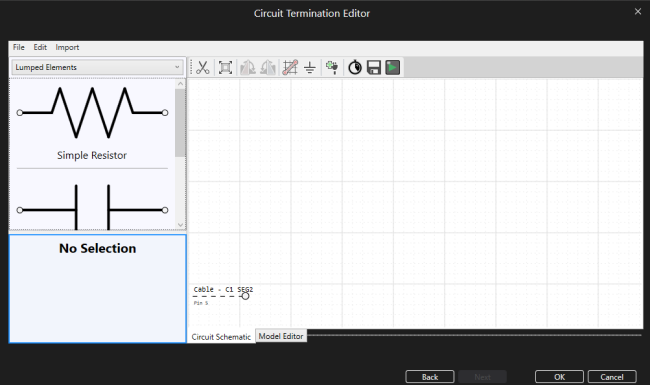Open the Import menu
The height and width of the screenshot is (385, 650).
click(x=67, y=47)
